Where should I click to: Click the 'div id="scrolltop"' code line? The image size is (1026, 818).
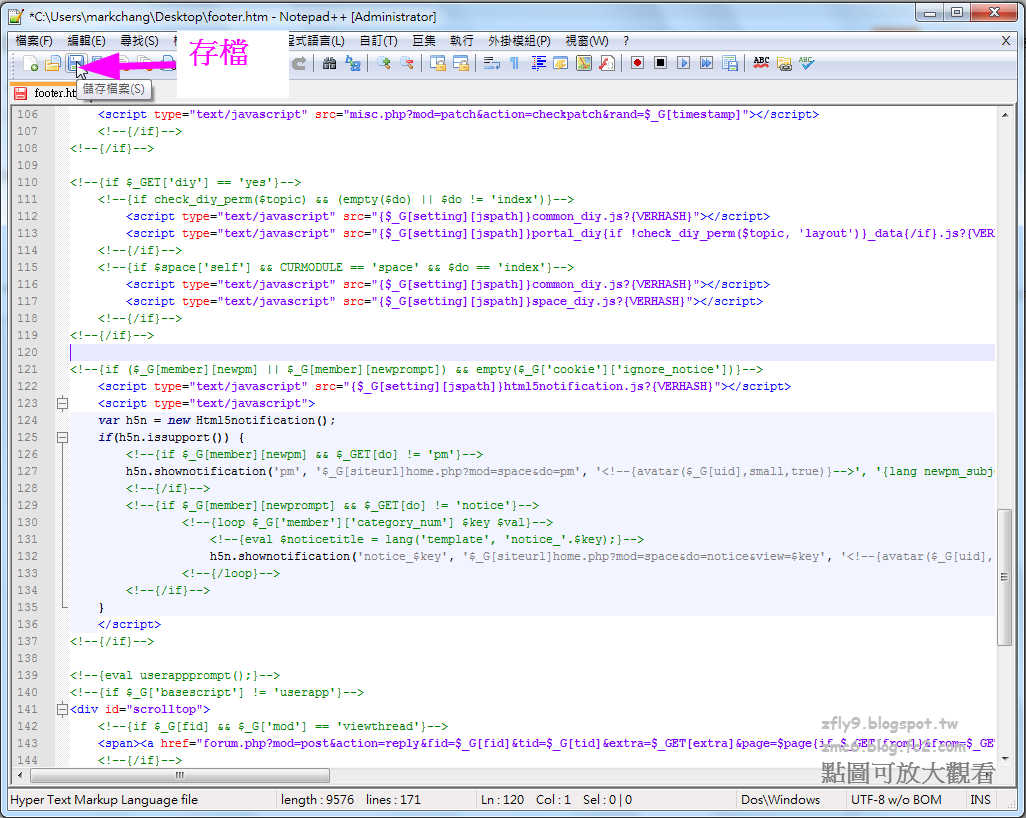coord(140,709)
